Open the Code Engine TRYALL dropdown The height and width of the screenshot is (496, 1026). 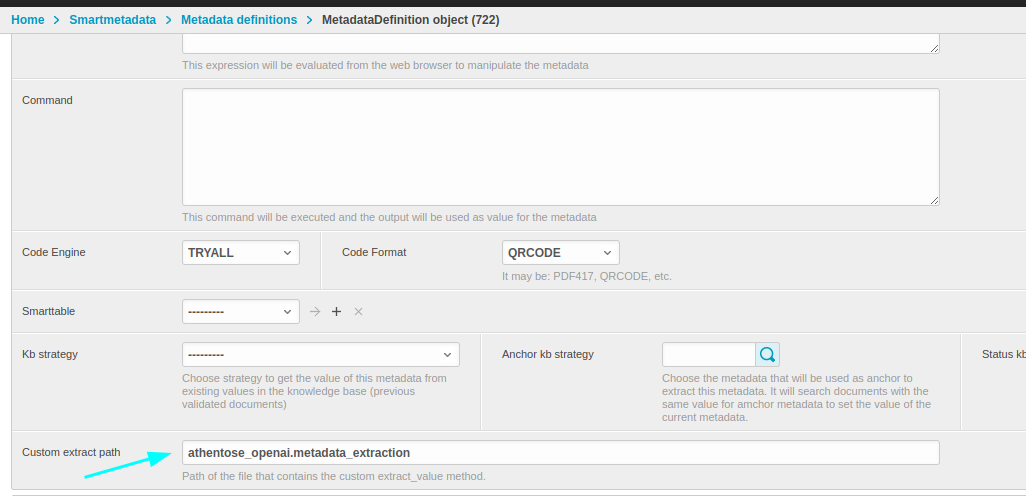[x=240, y=253]
